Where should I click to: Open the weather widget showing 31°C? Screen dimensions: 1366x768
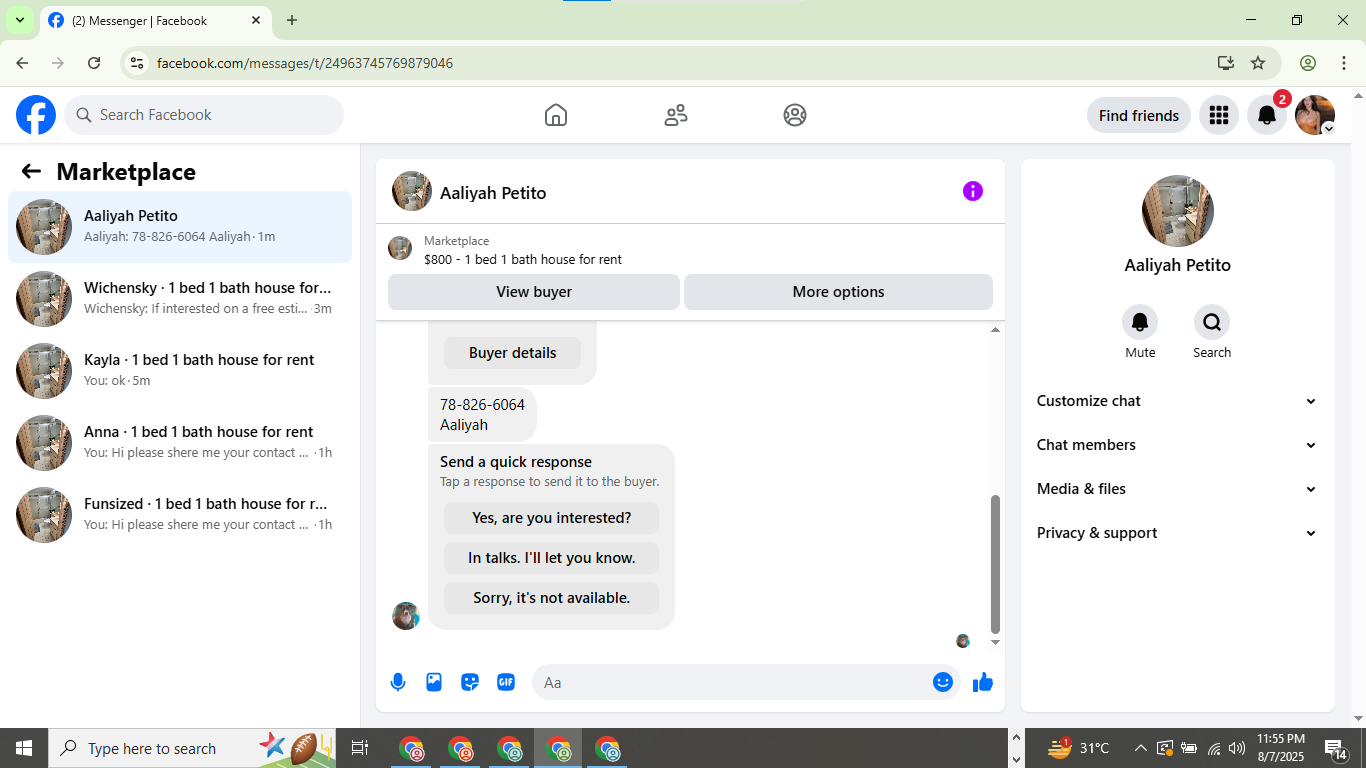pos(1078,748)
